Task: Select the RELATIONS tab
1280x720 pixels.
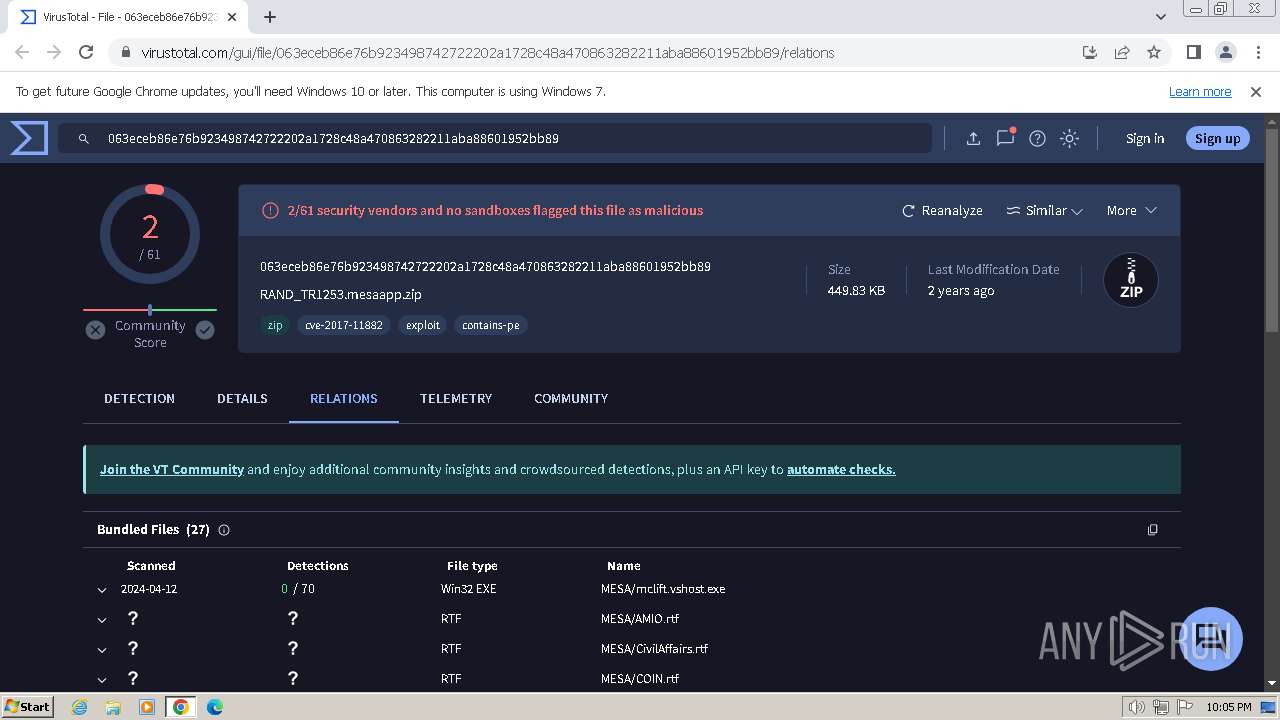Action: [343, 398]
